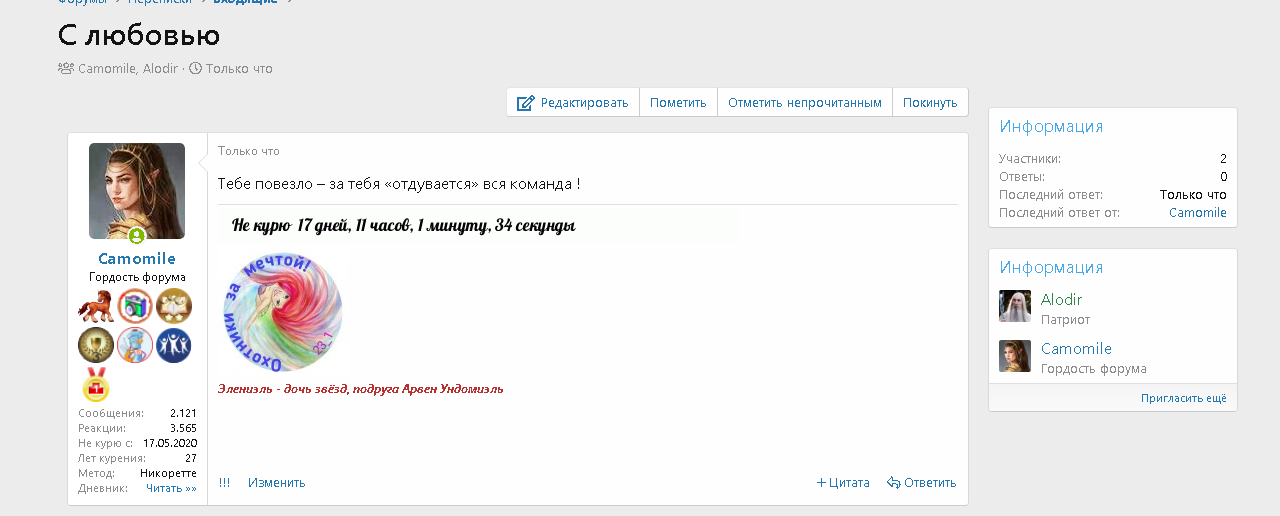Screen dimensions: 1280x516
Task: Click the title С любовью
Action: [x=139, y=35]
